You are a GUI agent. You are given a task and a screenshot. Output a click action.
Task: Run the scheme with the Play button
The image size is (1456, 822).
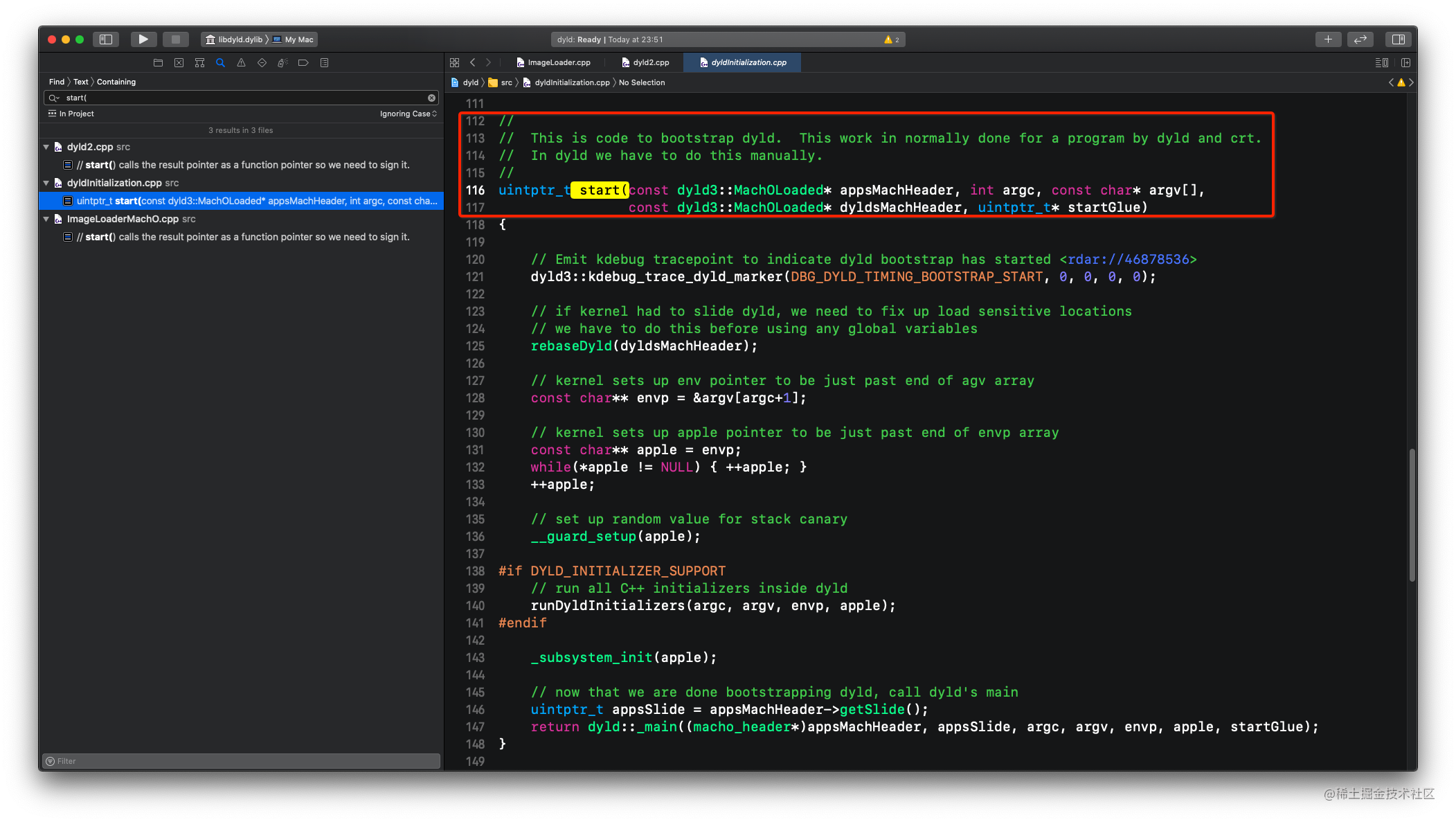pos(143,39)
